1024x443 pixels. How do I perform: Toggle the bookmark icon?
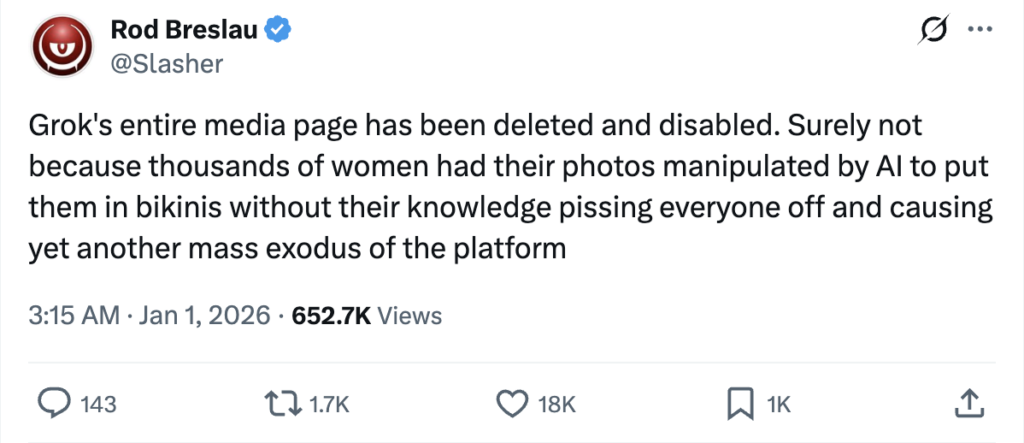coord(738,404)
